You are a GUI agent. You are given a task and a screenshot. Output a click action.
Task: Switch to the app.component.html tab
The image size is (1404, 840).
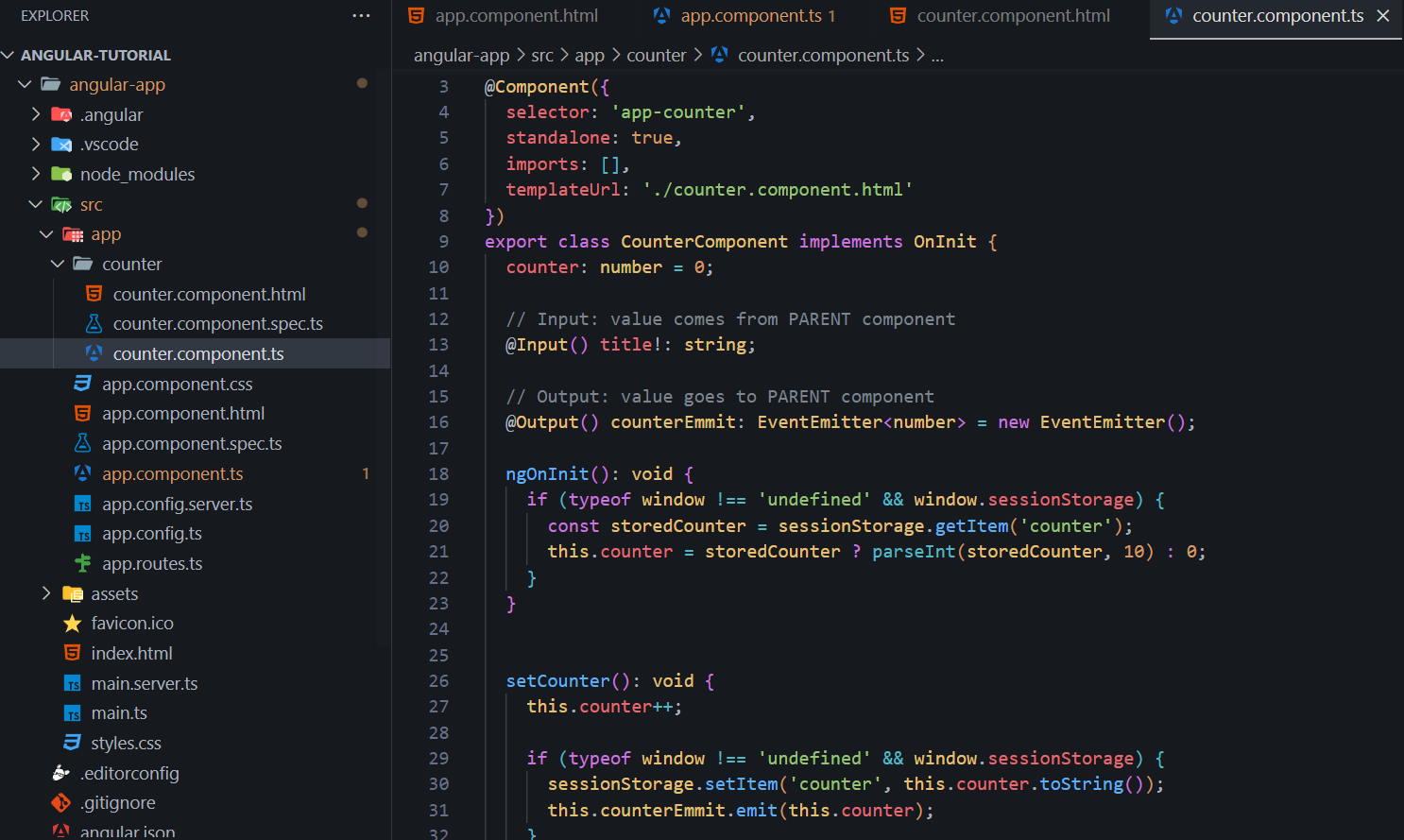pyautogui.click(x=516, y=16)
